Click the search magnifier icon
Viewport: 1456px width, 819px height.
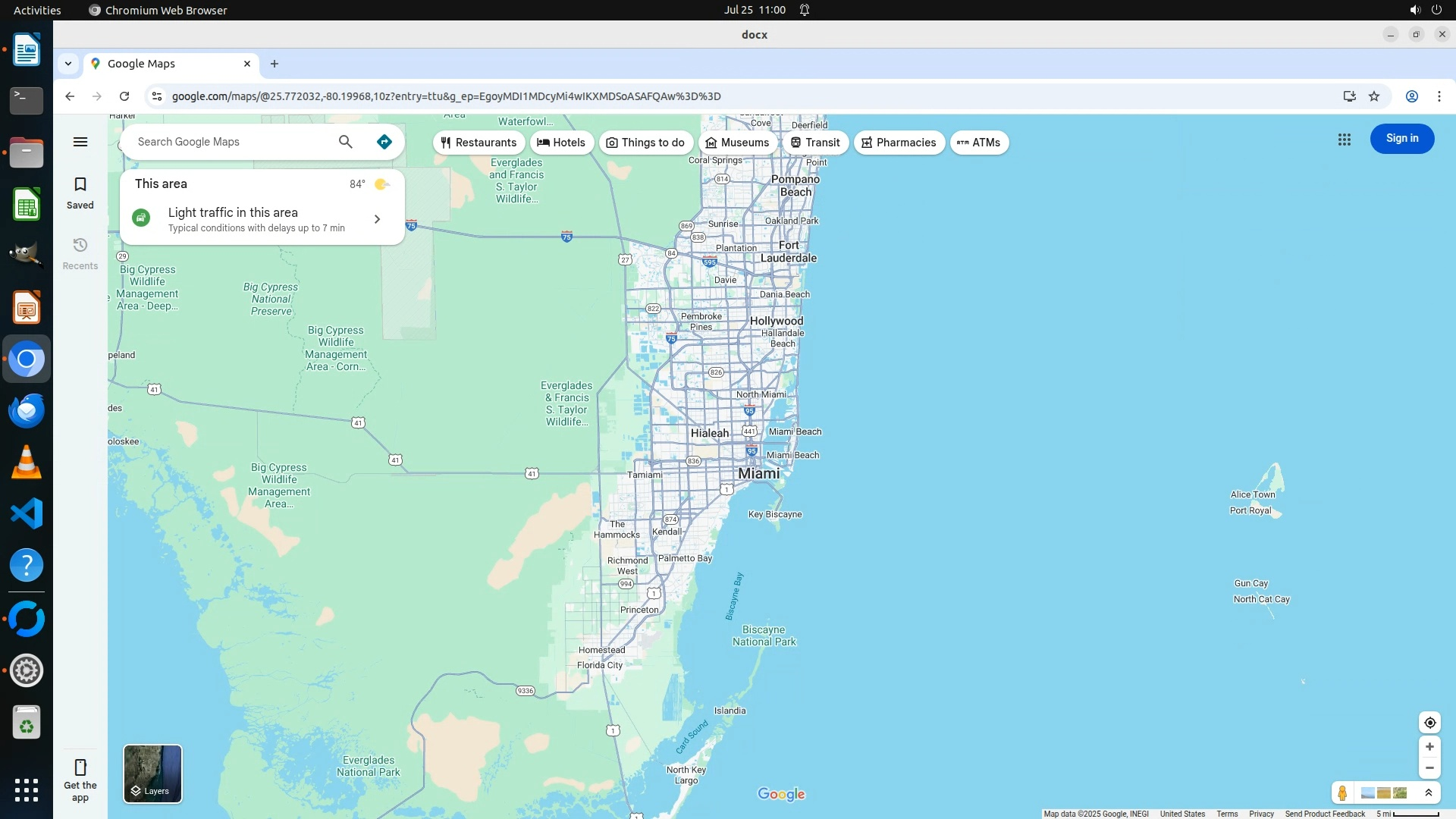click(x=346, y=142)
